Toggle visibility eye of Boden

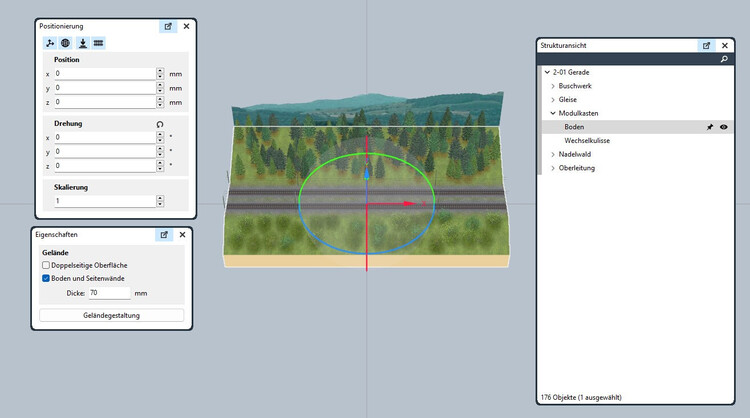pyautogui.click(x=724, y=127)
